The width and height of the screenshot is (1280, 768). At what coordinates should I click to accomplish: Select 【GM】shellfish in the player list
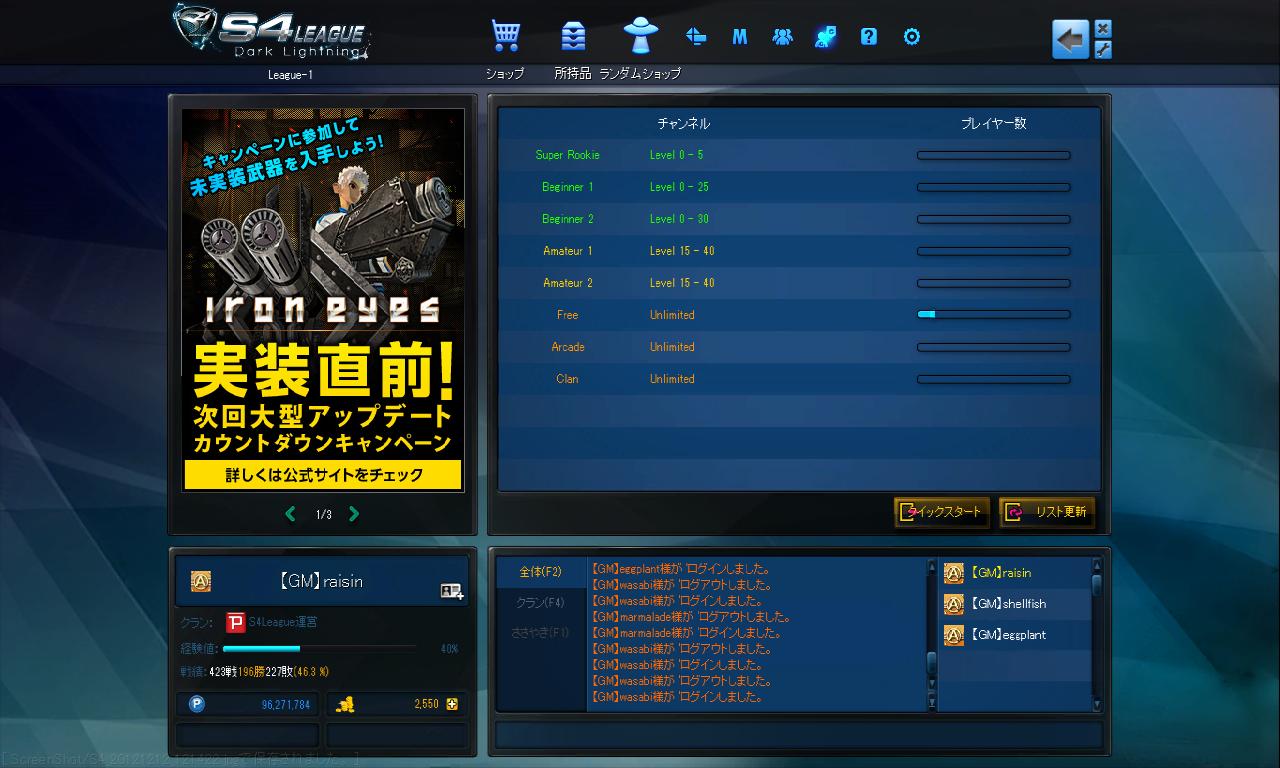[1015, 604]
